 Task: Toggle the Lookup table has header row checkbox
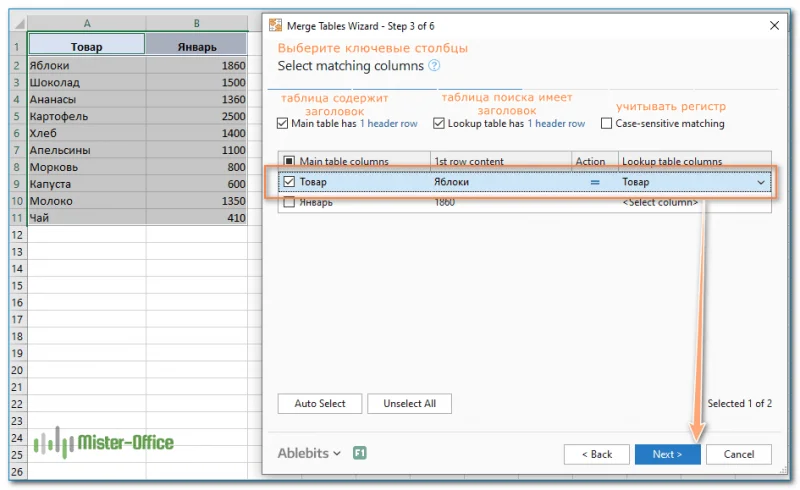(440, 124)
